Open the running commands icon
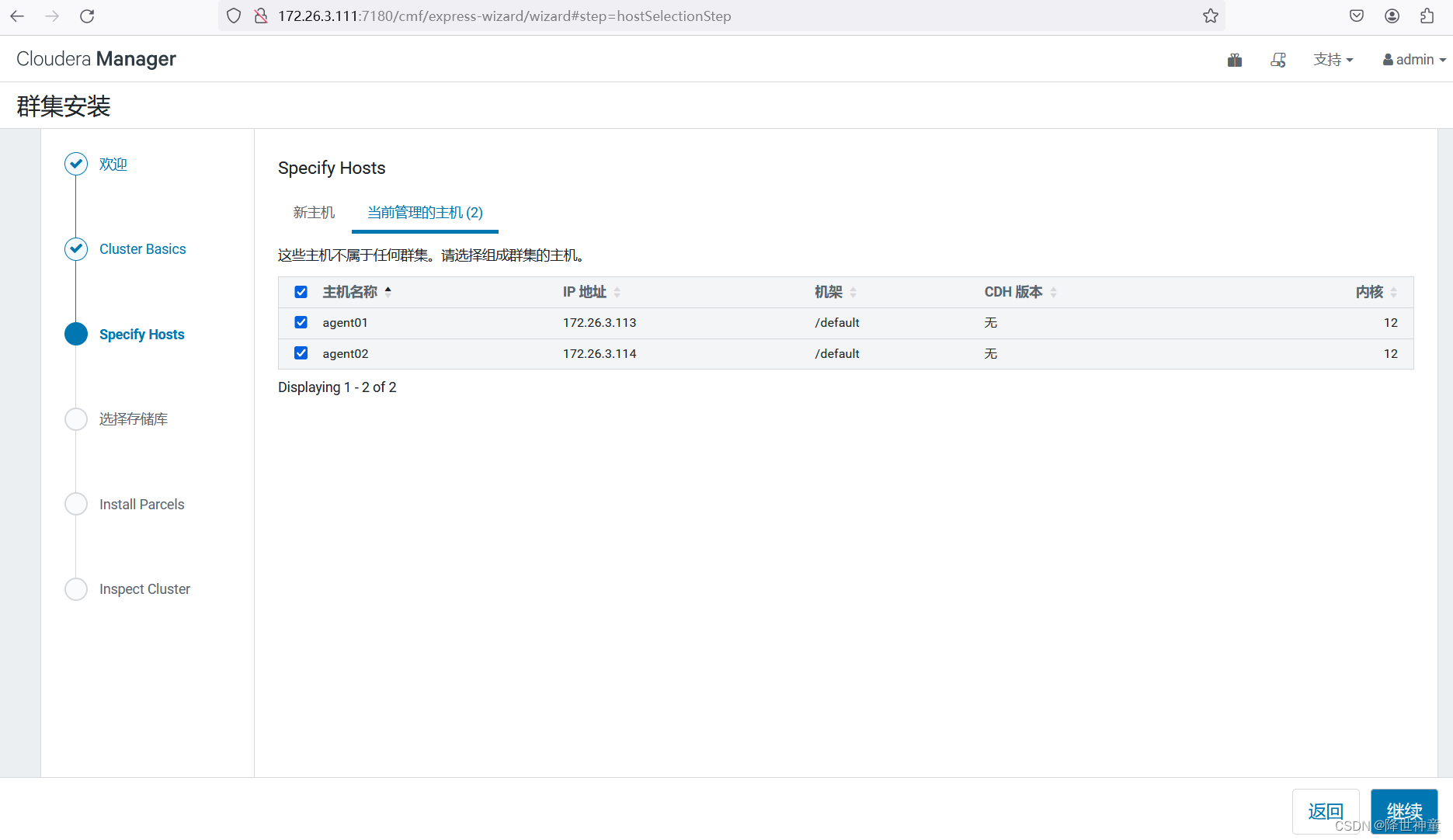The width and height of the screenshot is (1453, 840). click(x=1278, y=60)
